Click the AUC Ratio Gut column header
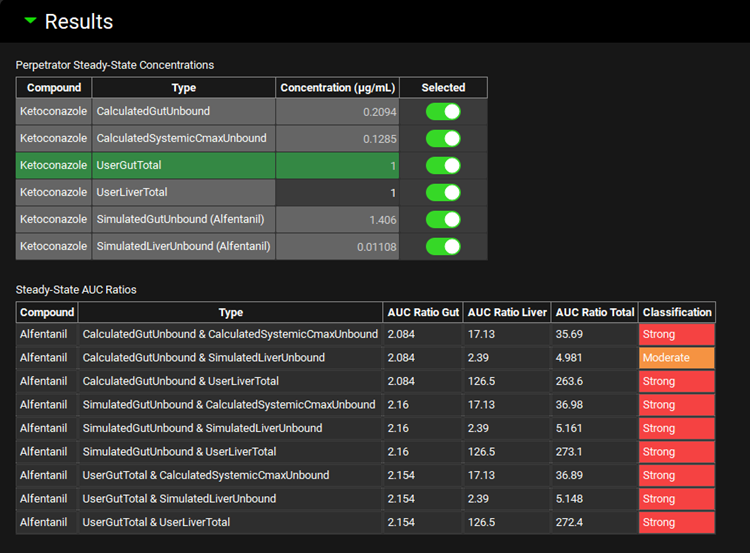The image size is (750, 553). click(x=423, y=312)
